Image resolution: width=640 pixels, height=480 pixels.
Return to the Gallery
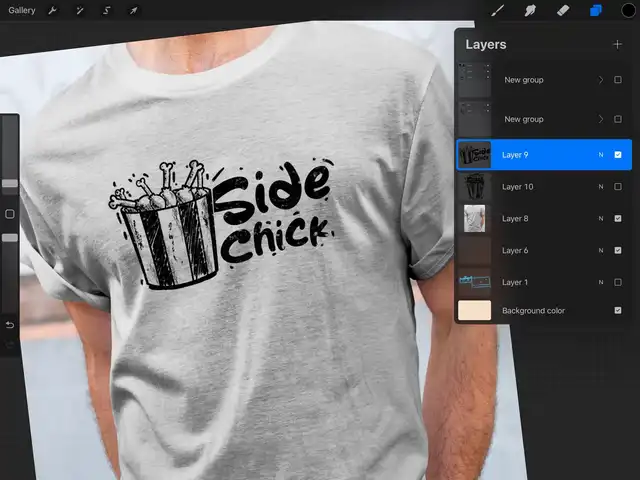pos(21,11)
